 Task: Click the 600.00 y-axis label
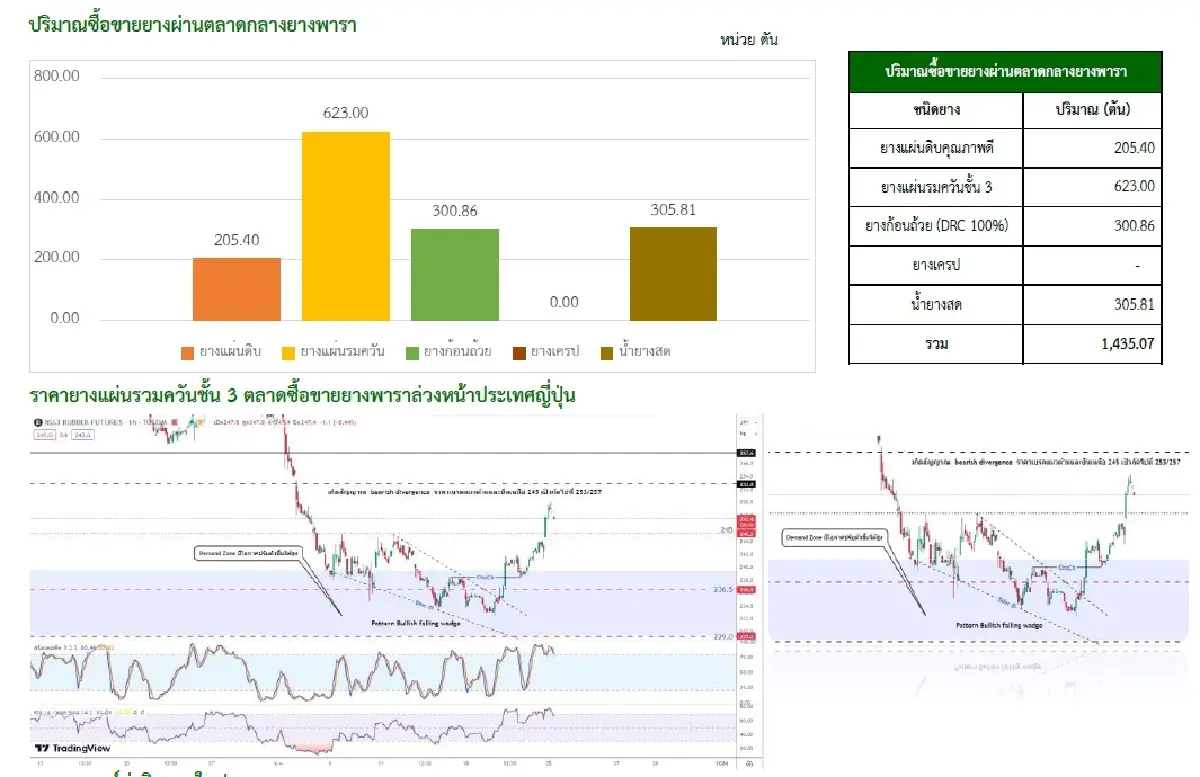(57, 137)
